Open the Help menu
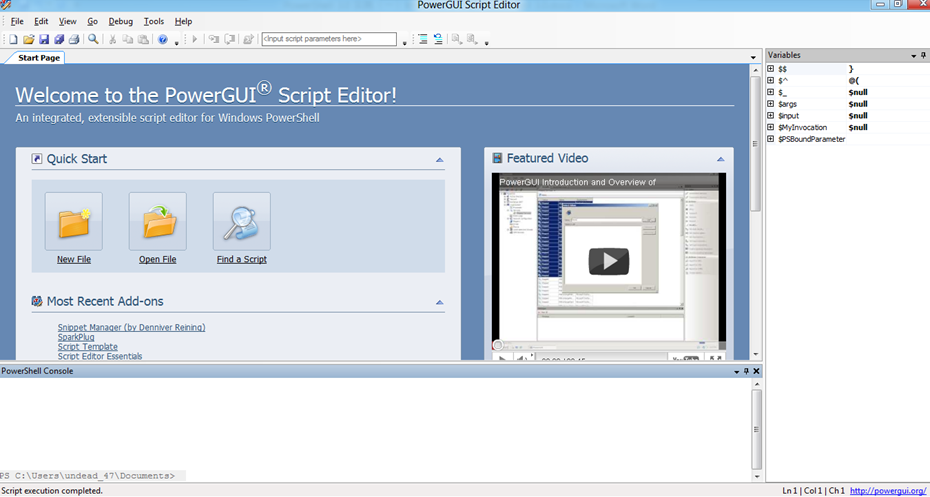Viewport: 930px width, 497px height. [x=183, y=21]
